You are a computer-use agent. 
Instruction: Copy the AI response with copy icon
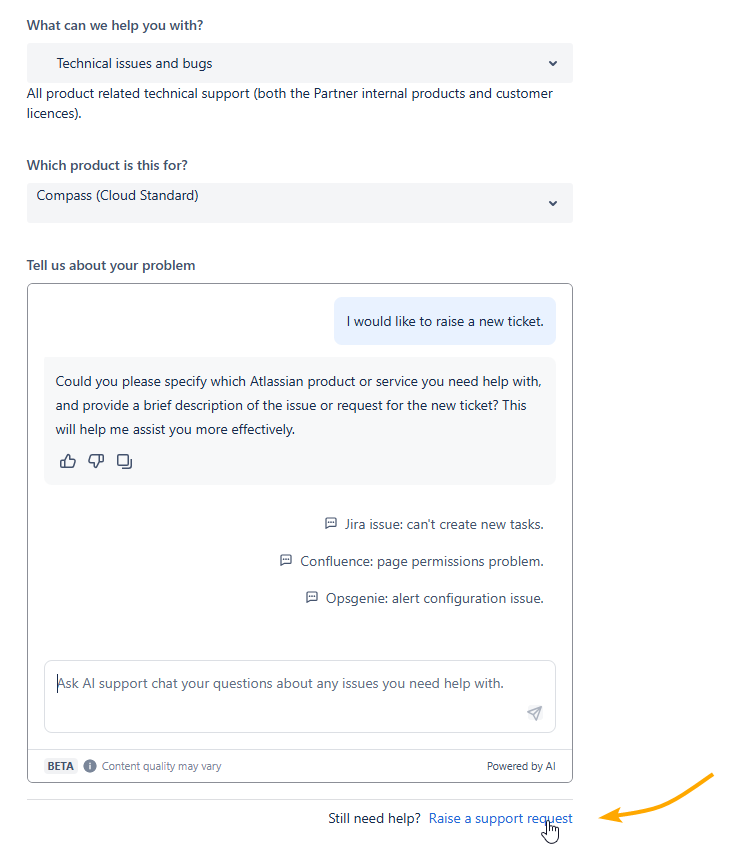click(x=125, y=461)
